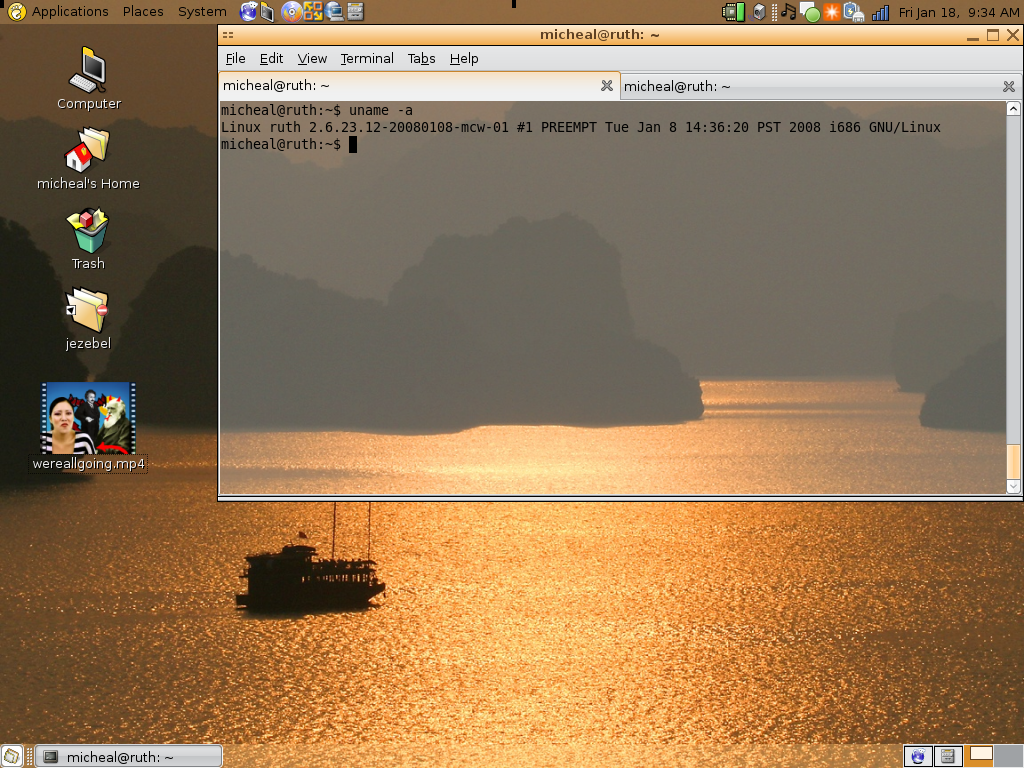Open the System menu
This screenshot has width=1024, height=768.
click(x=202, y=12)
